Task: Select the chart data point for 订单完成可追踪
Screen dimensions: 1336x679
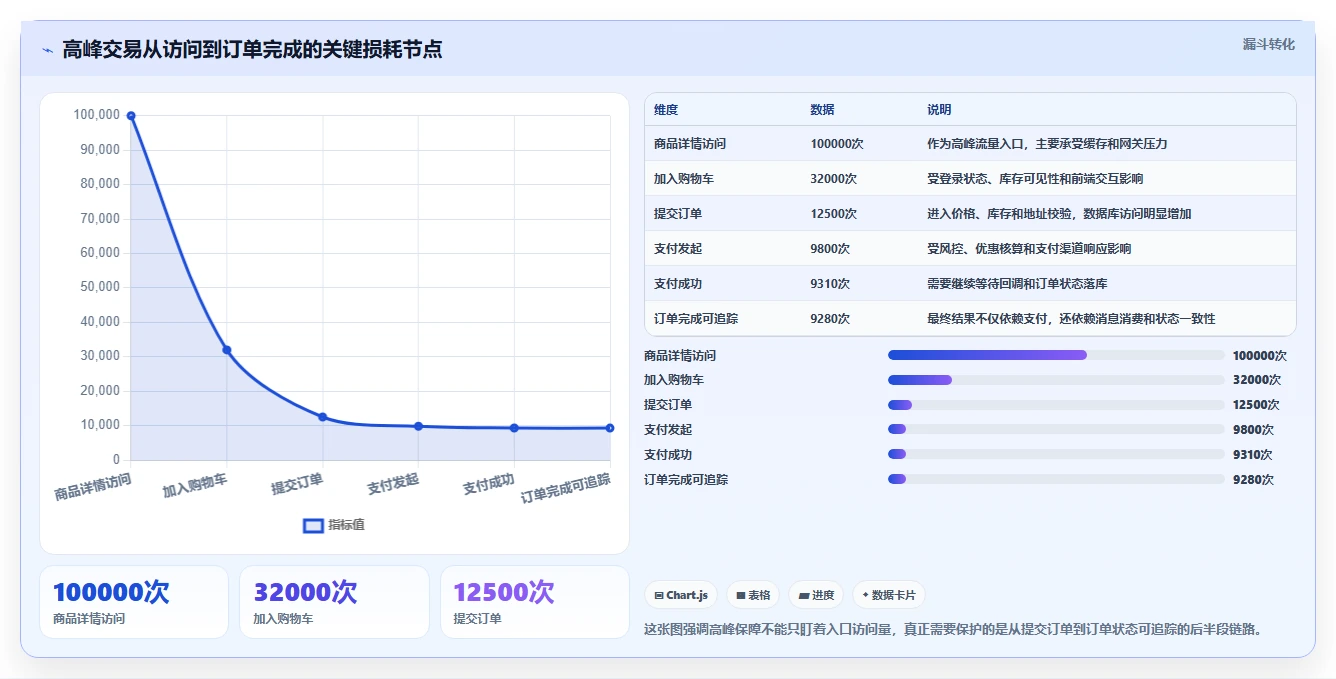Action: [610, 428]
